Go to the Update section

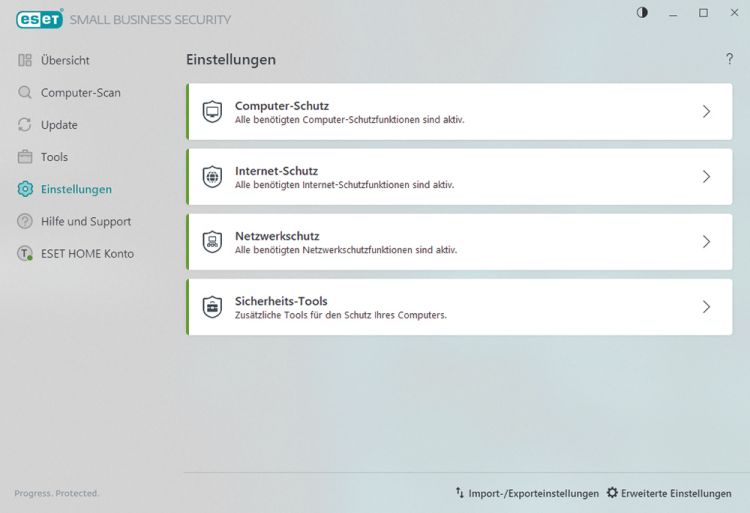pyautogui.click(x=59, y=125)
